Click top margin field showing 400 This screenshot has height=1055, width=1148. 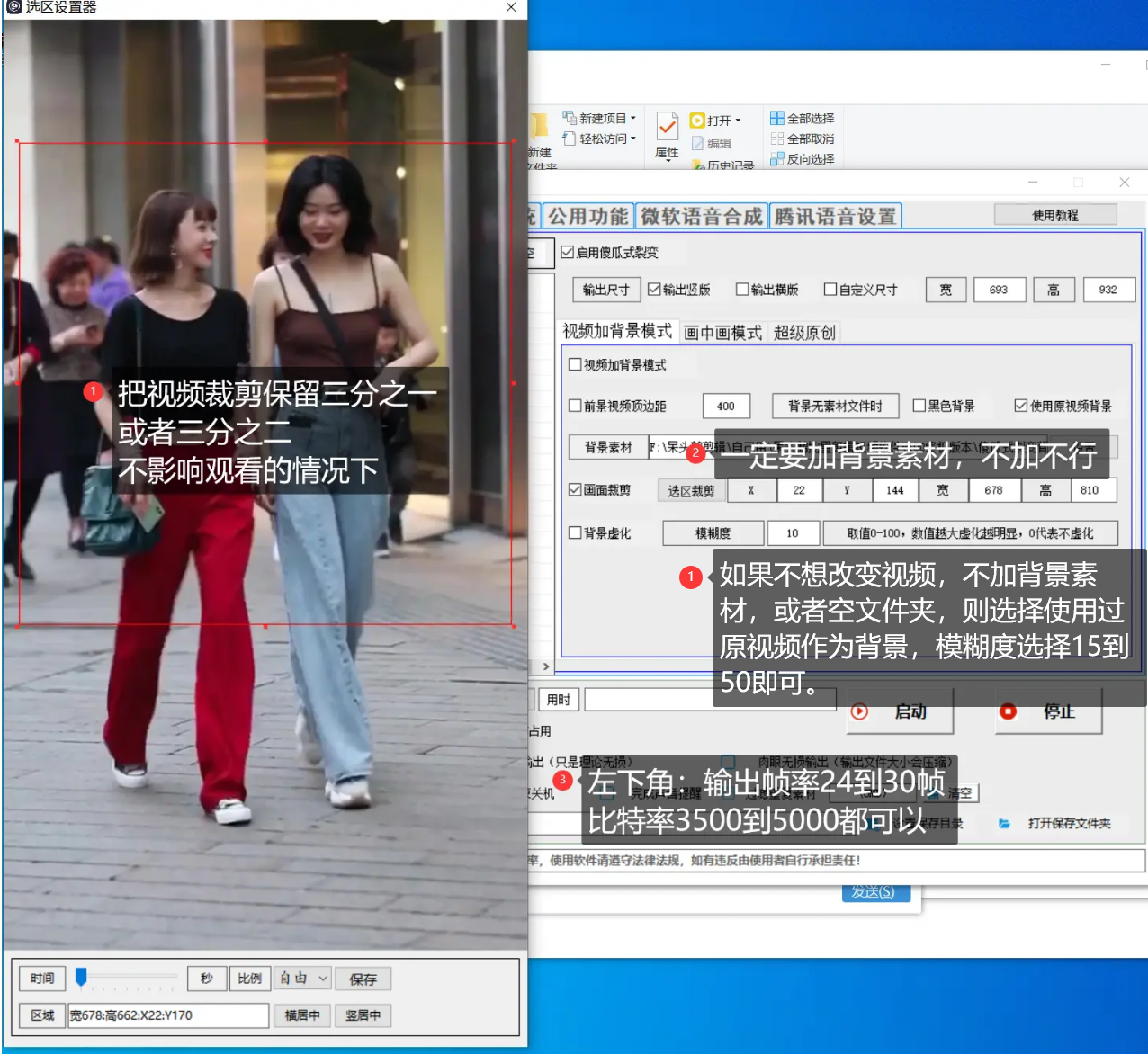726,406
